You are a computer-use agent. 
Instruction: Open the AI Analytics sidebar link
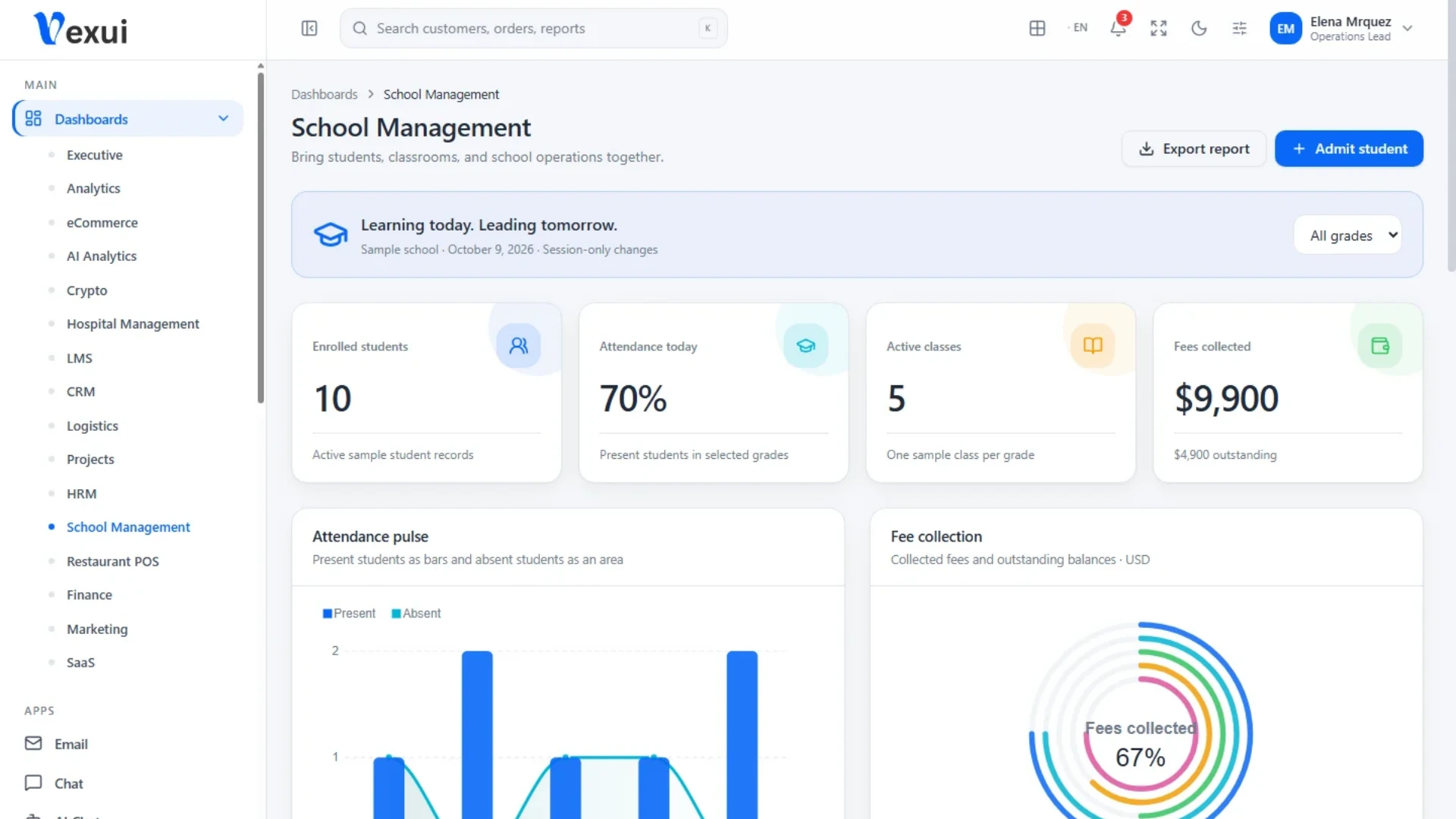102,256
